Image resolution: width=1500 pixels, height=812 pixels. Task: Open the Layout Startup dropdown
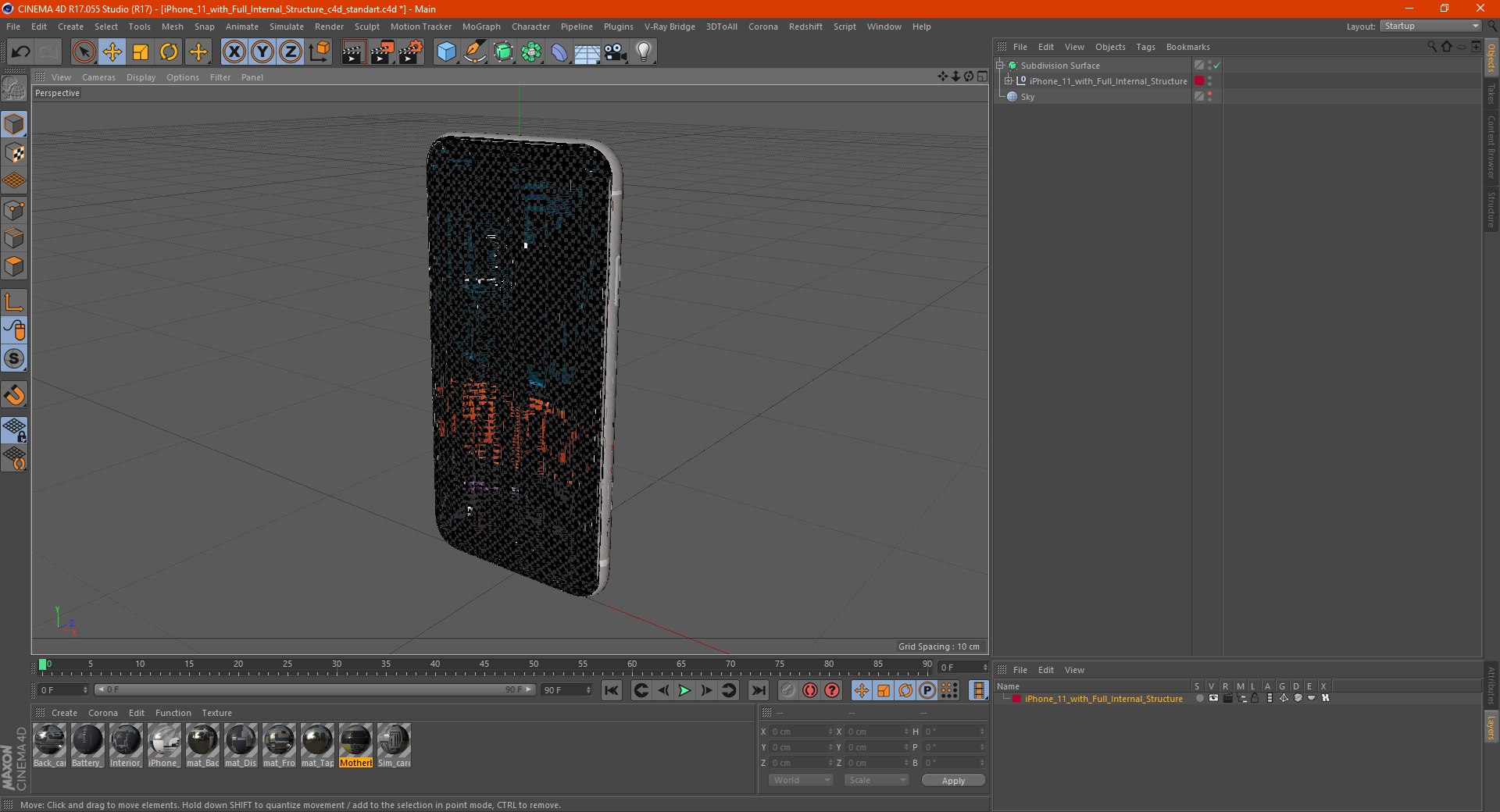tap(1430, 26)
